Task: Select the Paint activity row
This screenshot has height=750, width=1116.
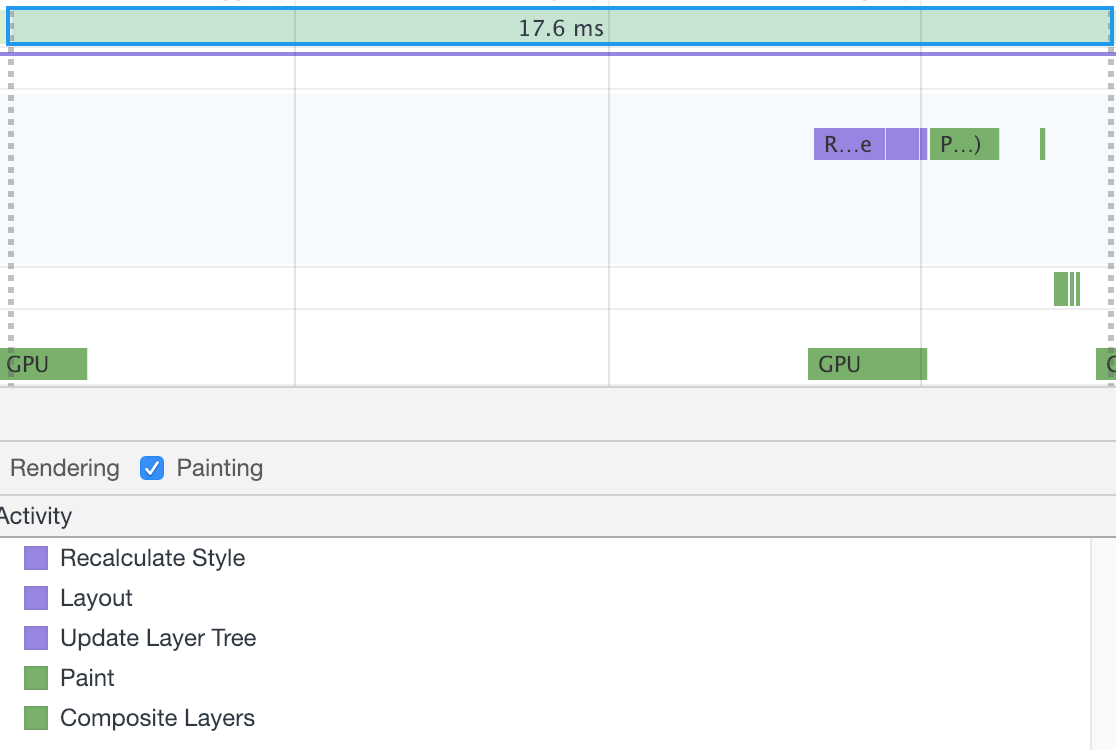Action: pyautogui.click(x=545, y=677)
